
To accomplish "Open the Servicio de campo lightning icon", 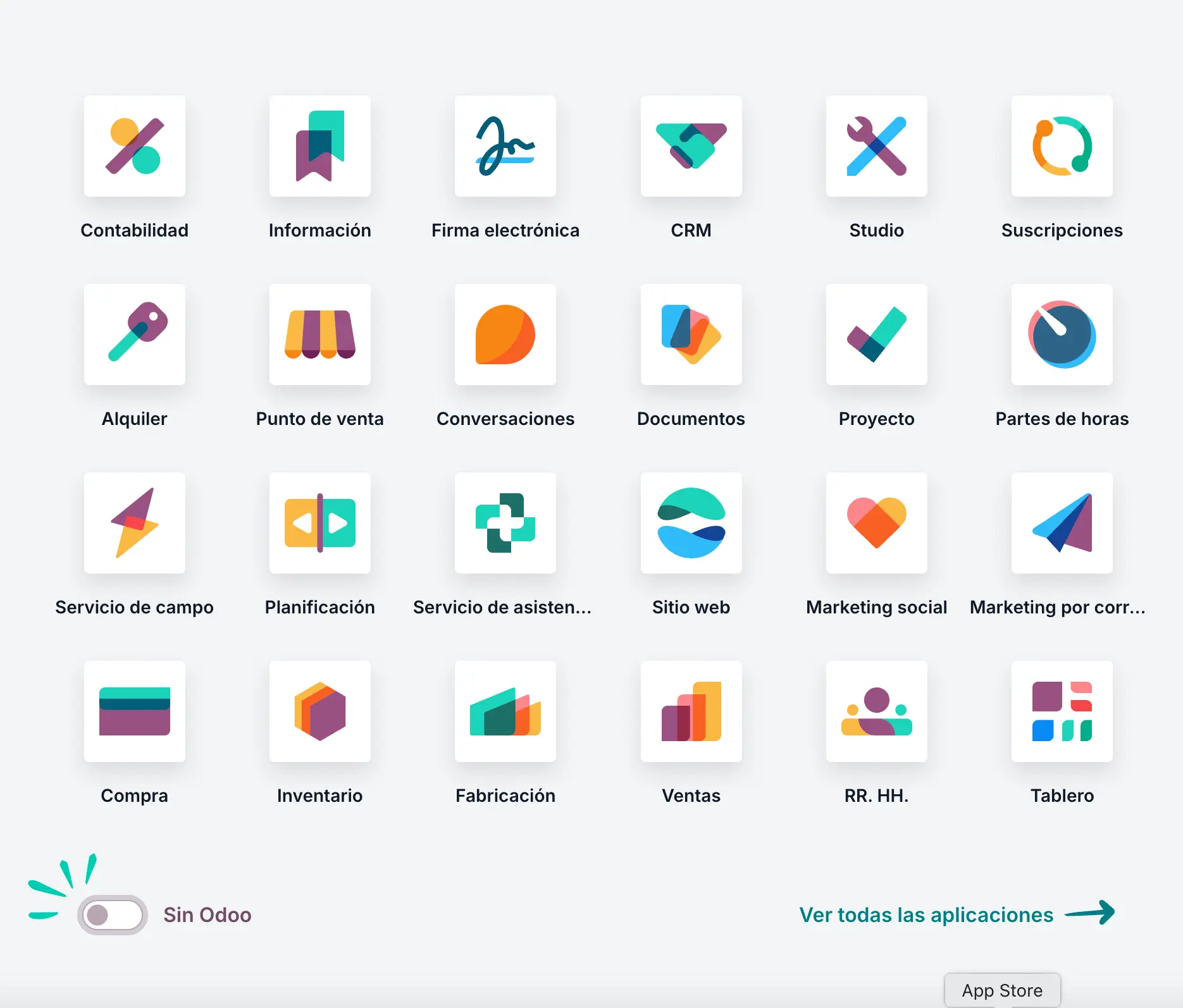I will [x=135, y=523].
